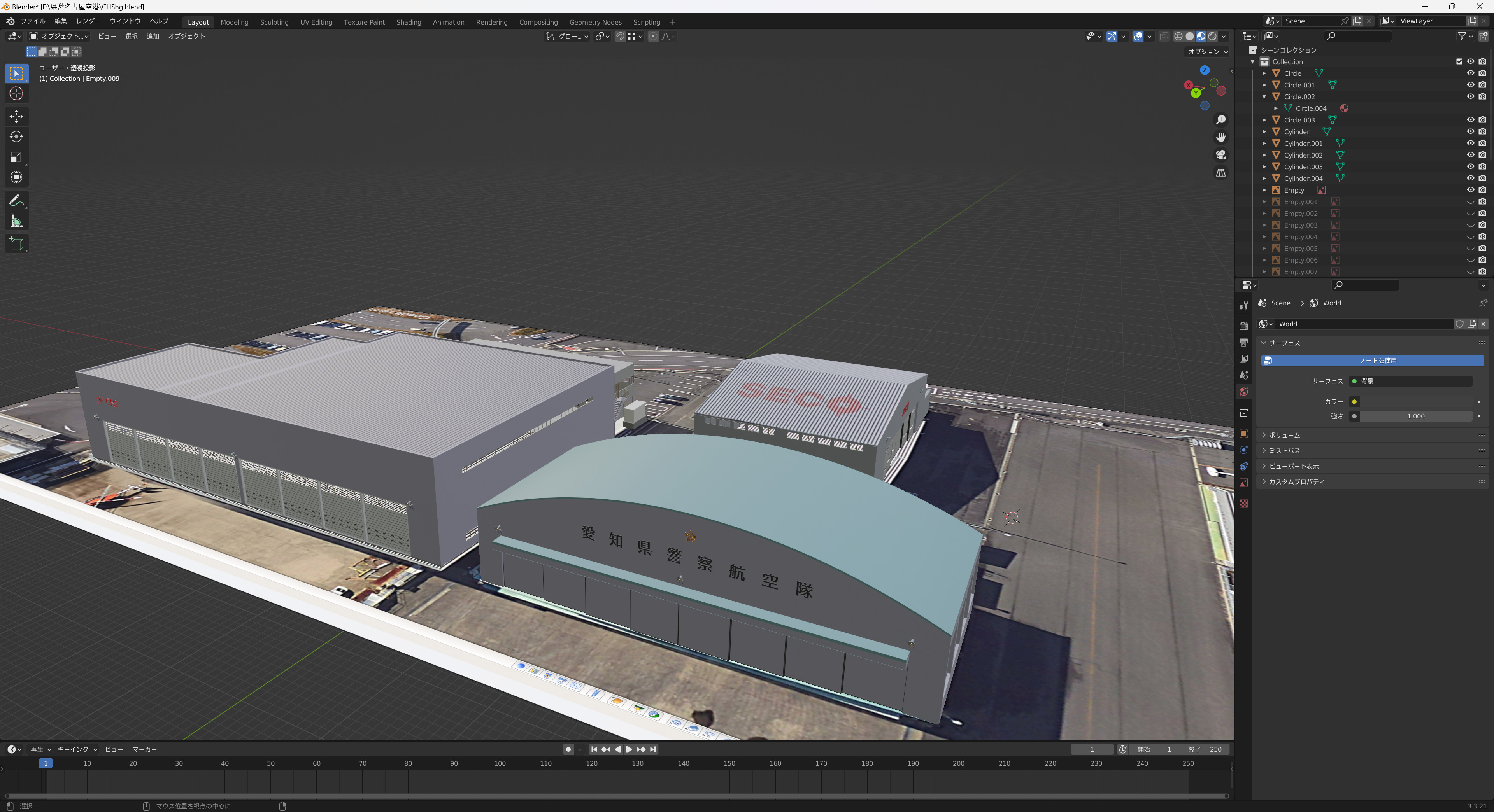Open the View Layer properties tab
The height and width of the screenshot is (812, 1494).
tap(1243, 359)
